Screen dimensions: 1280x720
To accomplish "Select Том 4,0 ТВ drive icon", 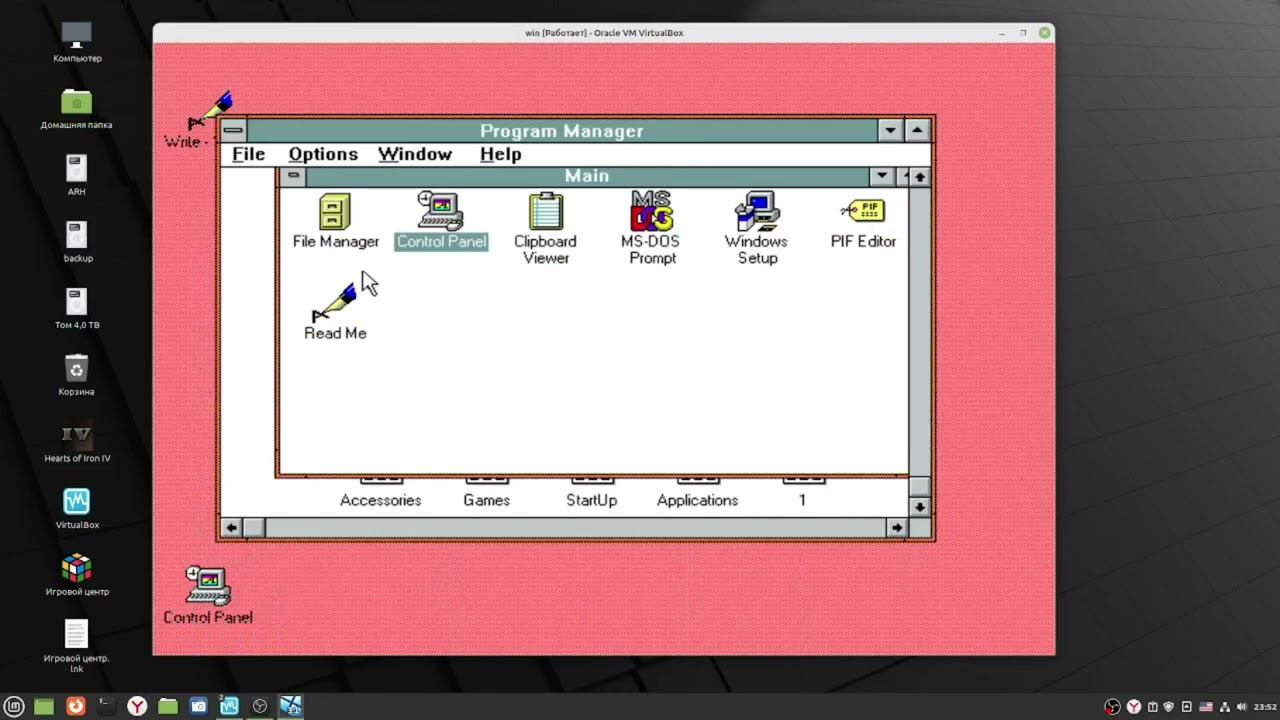I will tap(77, 309).
